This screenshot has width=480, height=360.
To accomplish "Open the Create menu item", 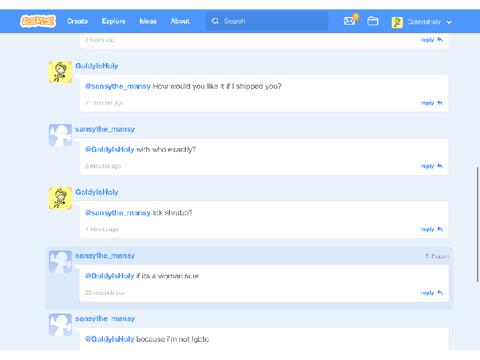I will coord(77,21).
